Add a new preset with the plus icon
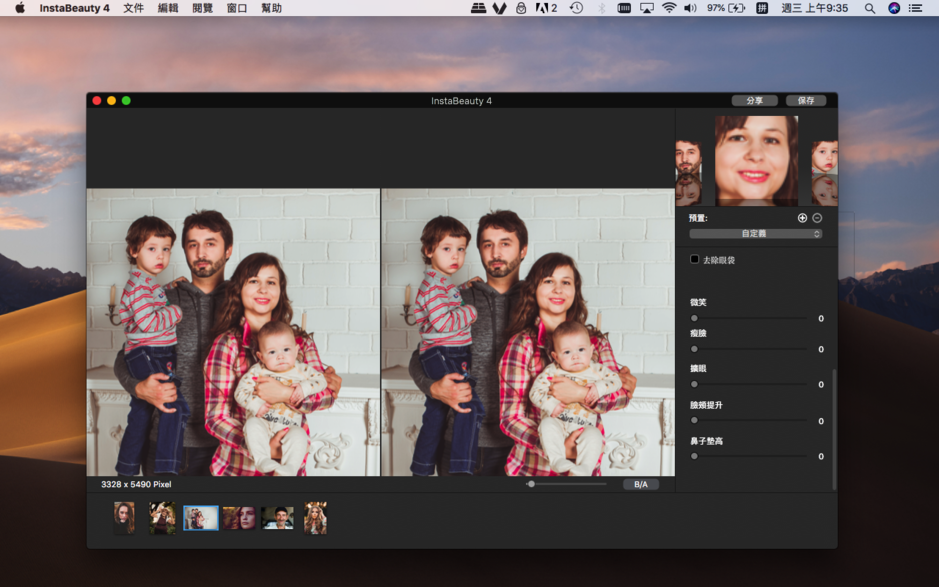The height and width of the screenshot is (587, 939). (803, 216)
